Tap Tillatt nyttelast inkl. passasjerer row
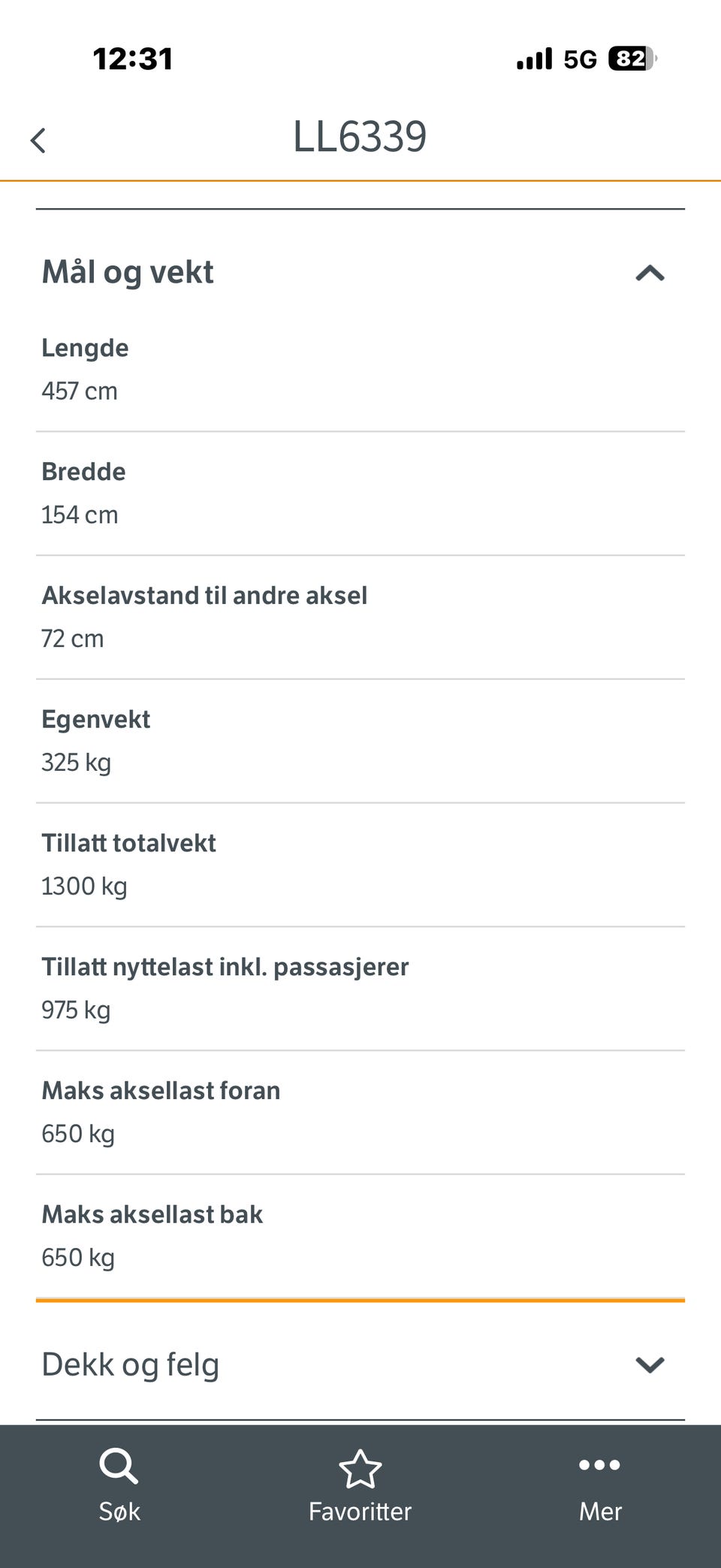Screen dimensions: 721x1568 (x=360, y=988)
